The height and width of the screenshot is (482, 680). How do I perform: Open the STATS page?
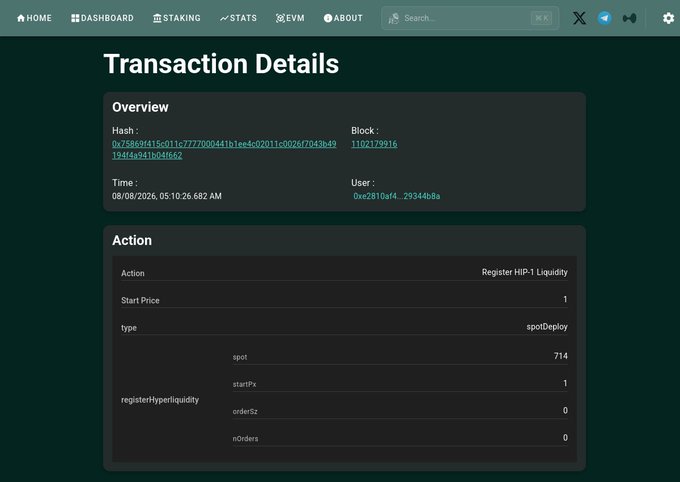(x=238, y=18)
